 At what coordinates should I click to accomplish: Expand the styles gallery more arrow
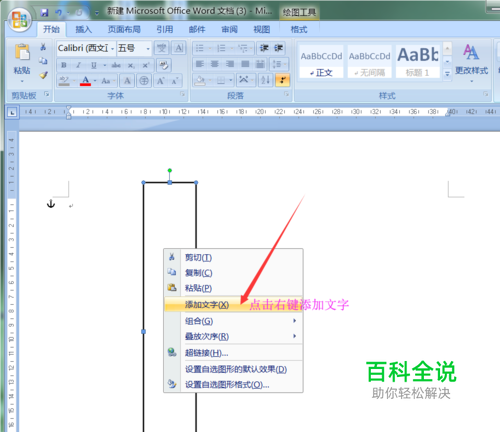pos(447,73)
